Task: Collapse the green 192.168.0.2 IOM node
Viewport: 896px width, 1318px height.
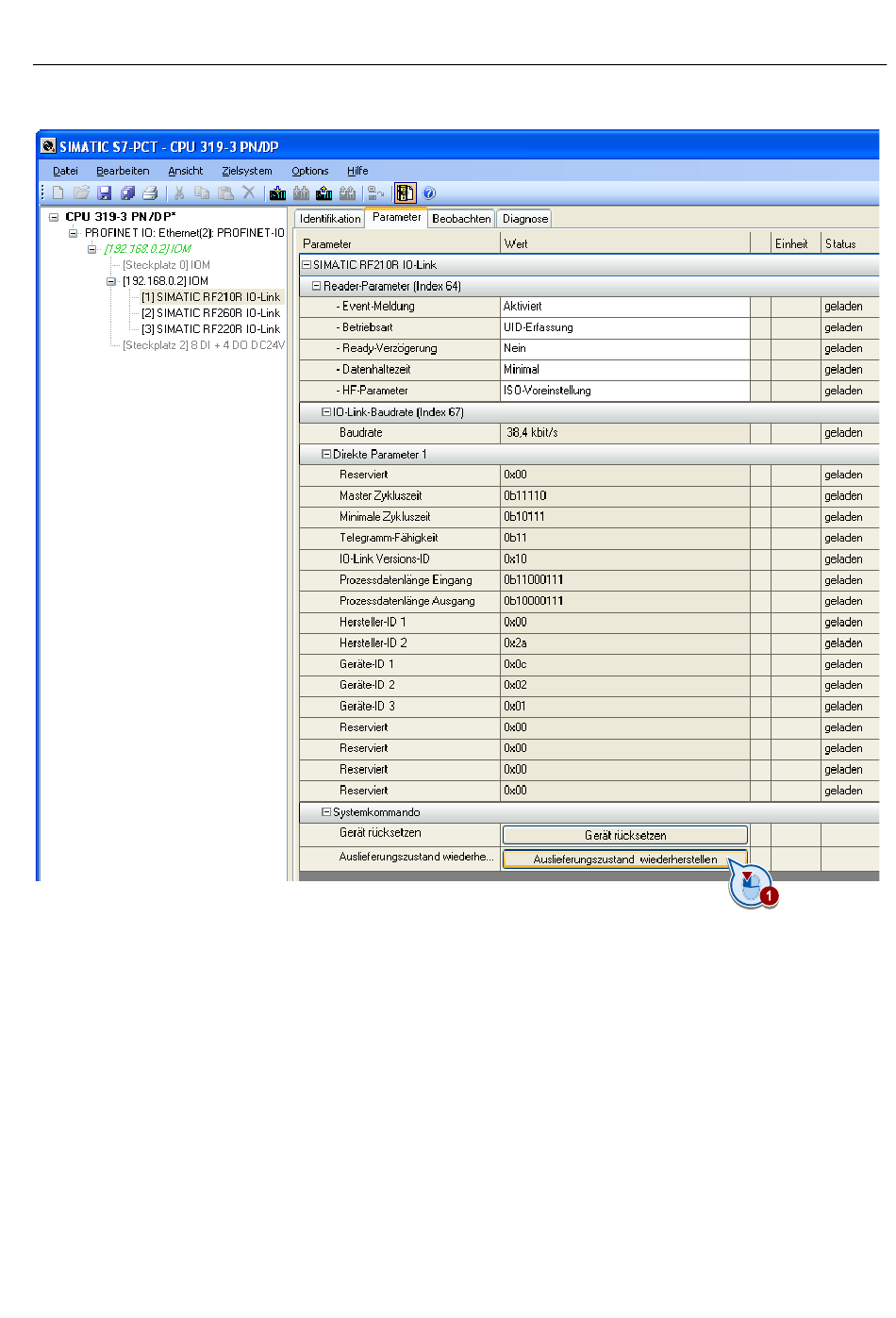Action: [91, 249]
